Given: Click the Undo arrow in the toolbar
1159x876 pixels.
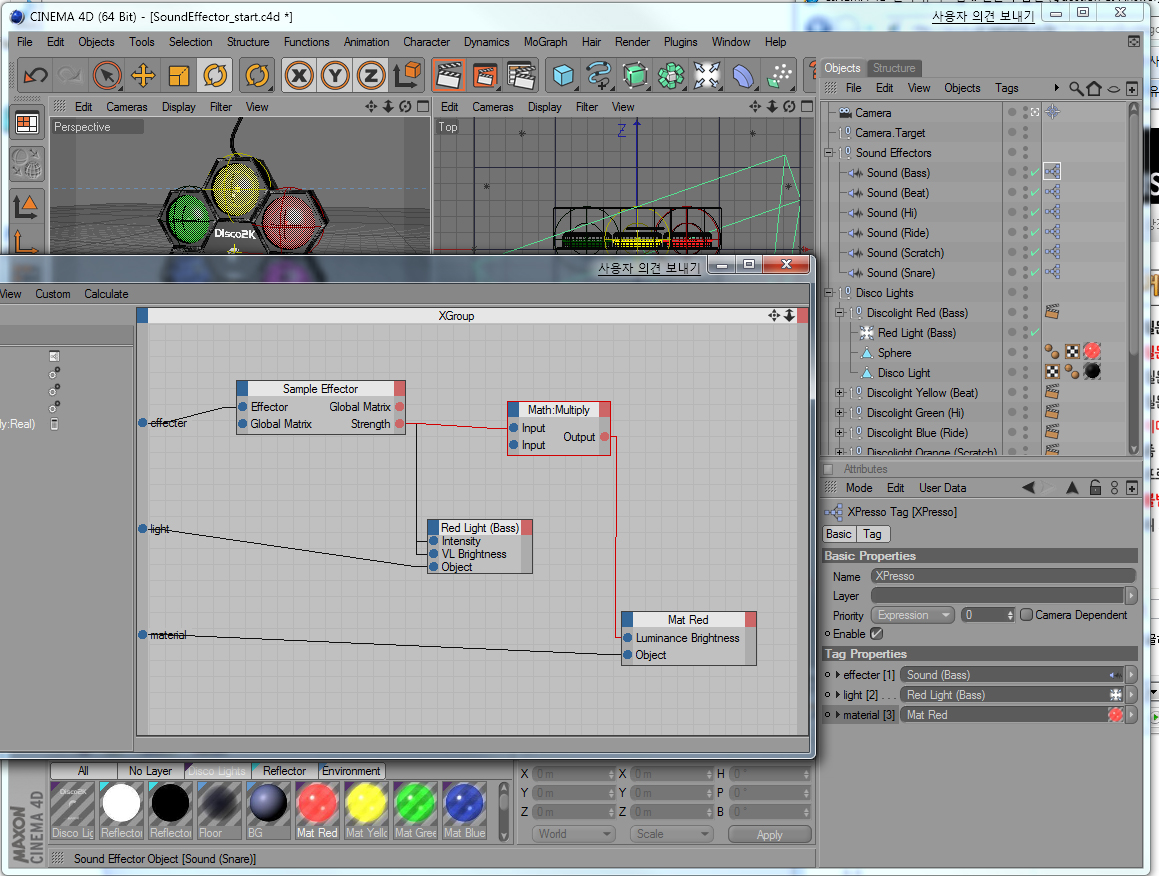Looking at the screenshot, I should [x=35, y=75].
